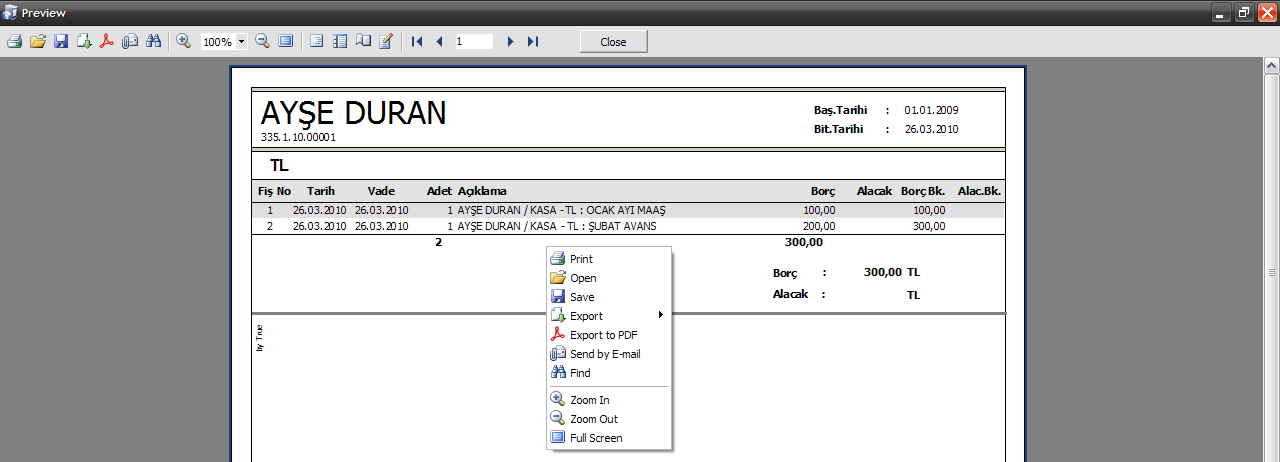The height and width of the screenshot is (462, 1280).
Task: Click the page number input field
Action: pos(473,42)
